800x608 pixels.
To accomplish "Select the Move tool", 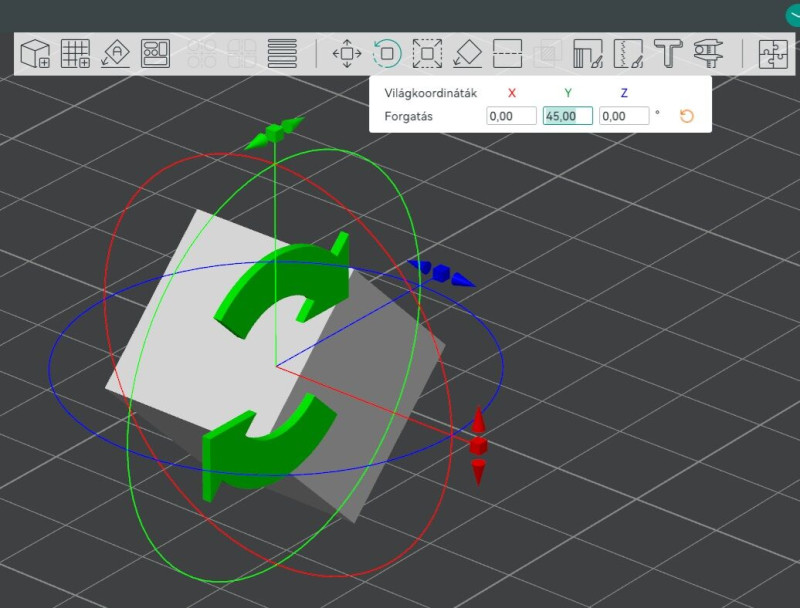I will [347, 54].
